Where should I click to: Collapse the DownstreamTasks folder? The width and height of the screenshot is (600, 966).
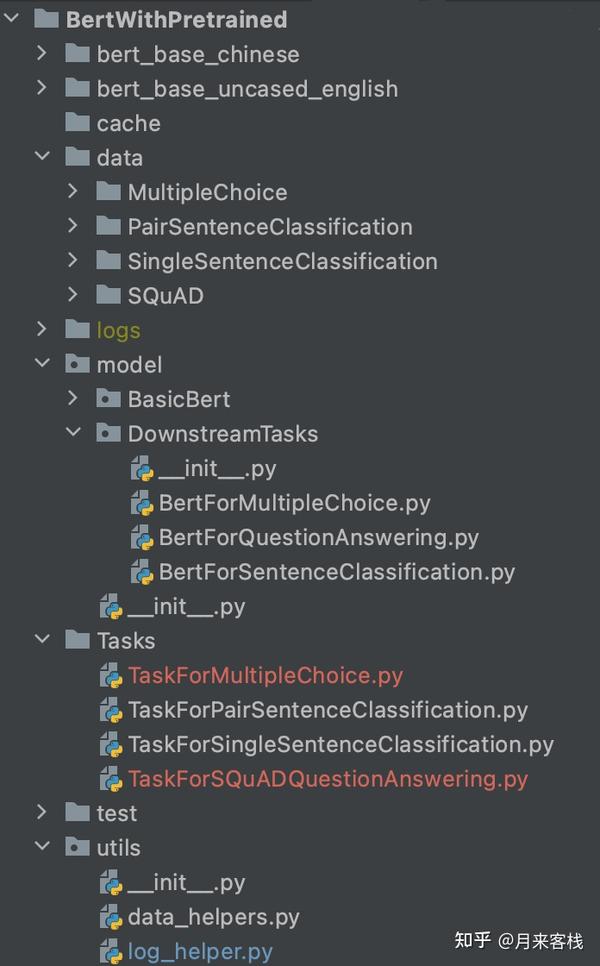tap(72, 434)
